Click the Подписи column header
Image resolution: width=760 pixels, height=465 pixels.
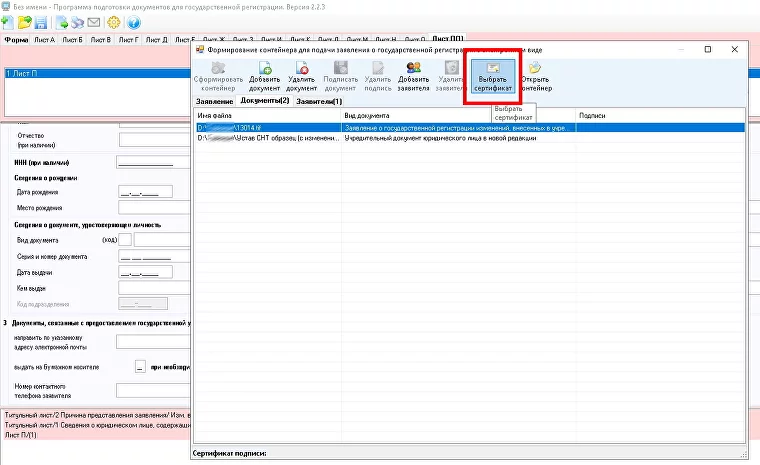[661, 115]
